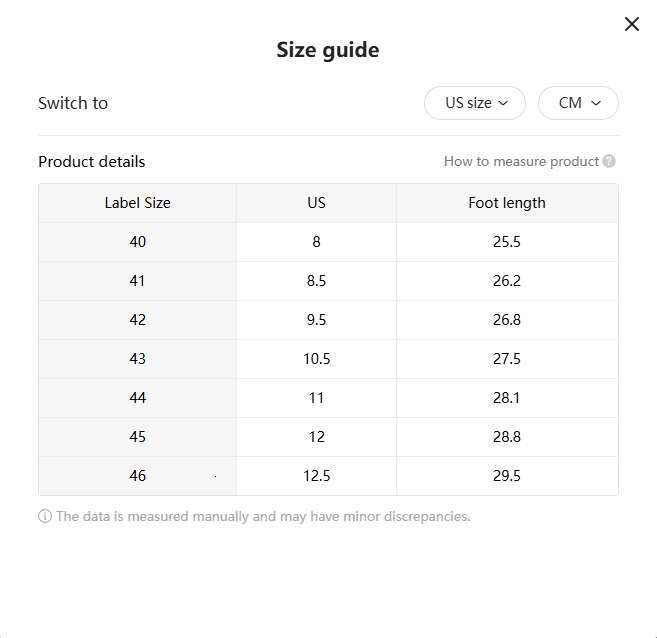
Task: Select label size 40 cell
Action: 137,242
